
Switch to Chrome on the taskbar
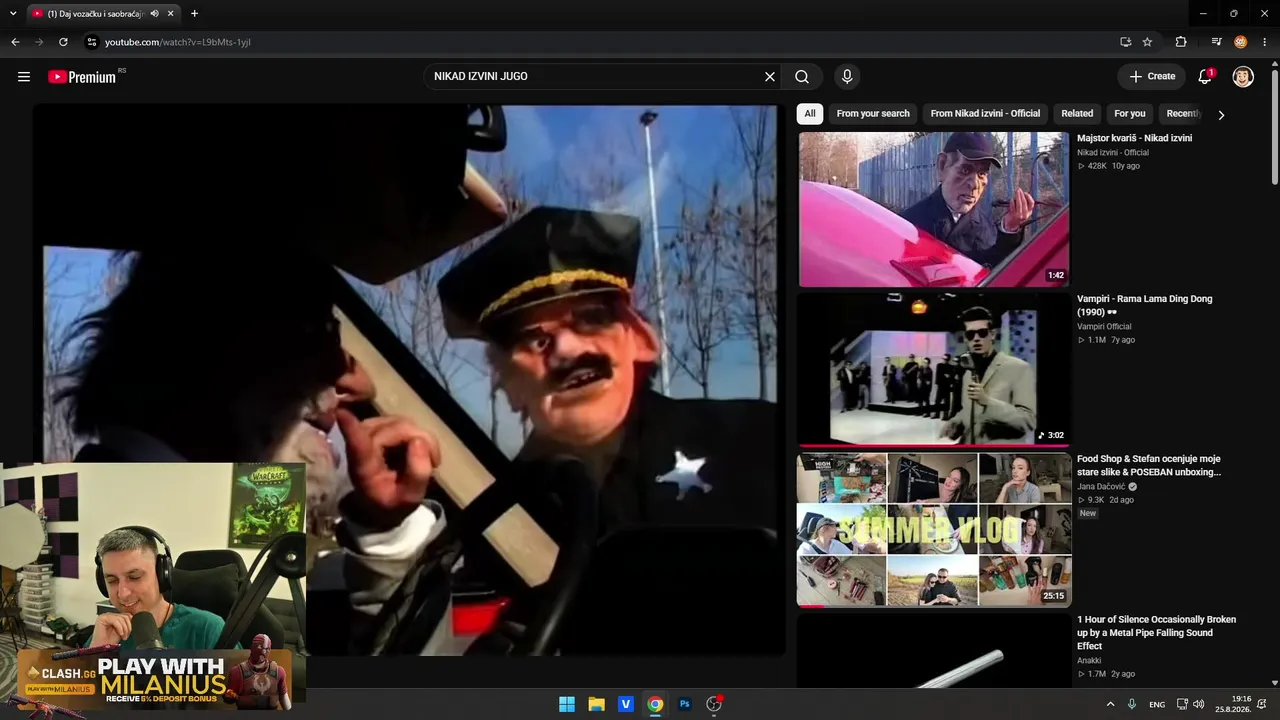(x=655, y=704)
